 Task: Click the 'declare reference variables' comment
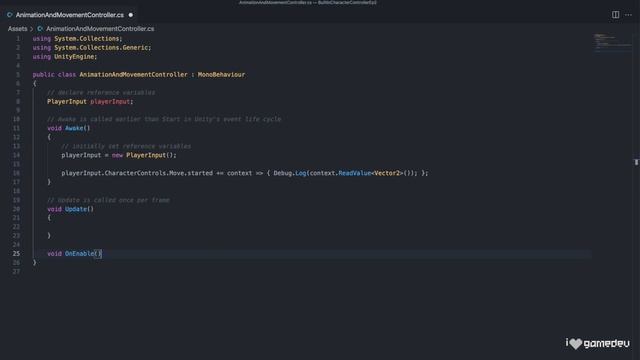(101, 93)
